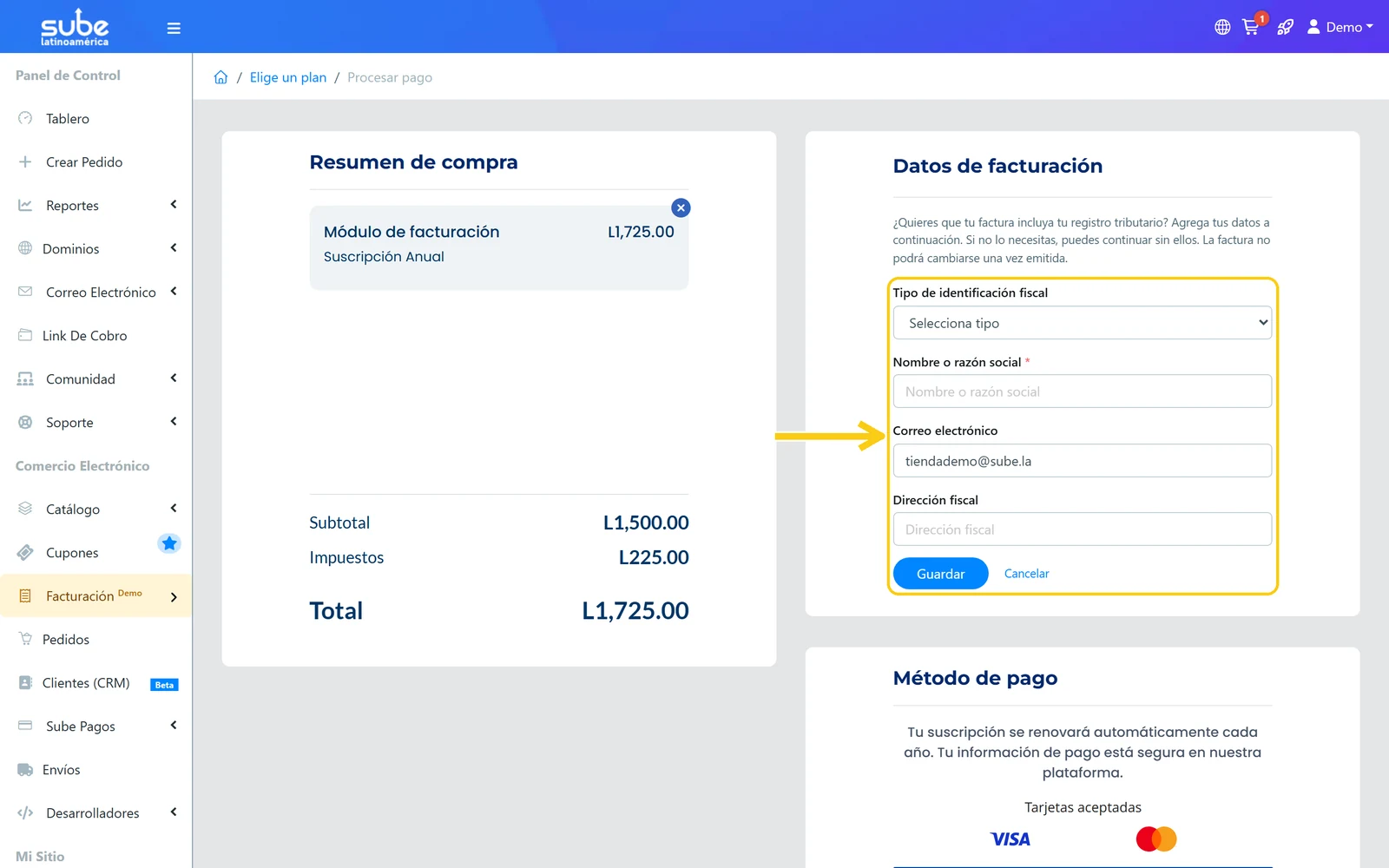Click the Facturación invoice icon
Screen dimensions: 1389x868
25,595
